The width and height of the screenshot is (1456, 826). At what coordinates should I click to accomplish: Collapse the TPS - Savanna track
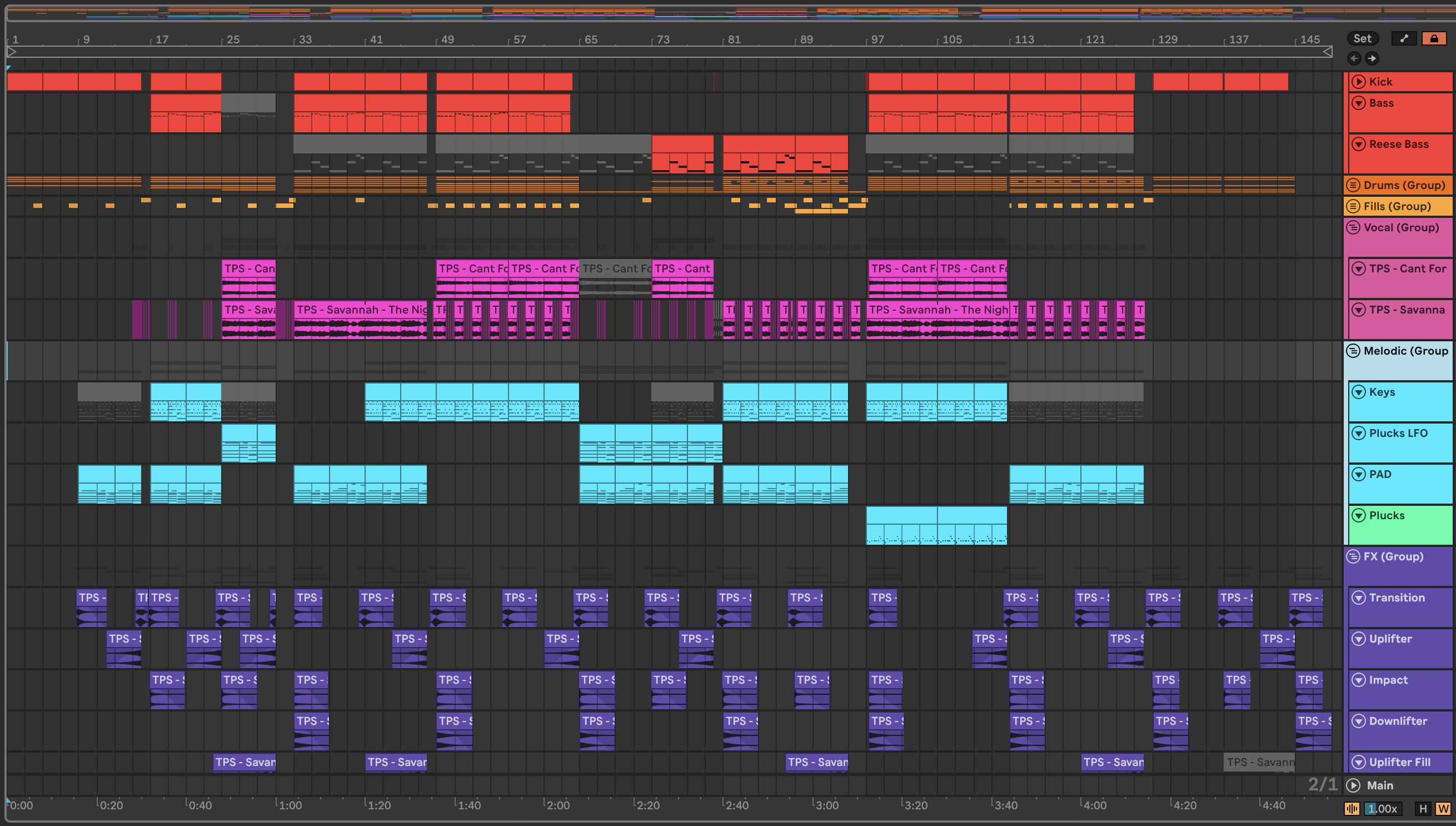tap(1358, 310)
